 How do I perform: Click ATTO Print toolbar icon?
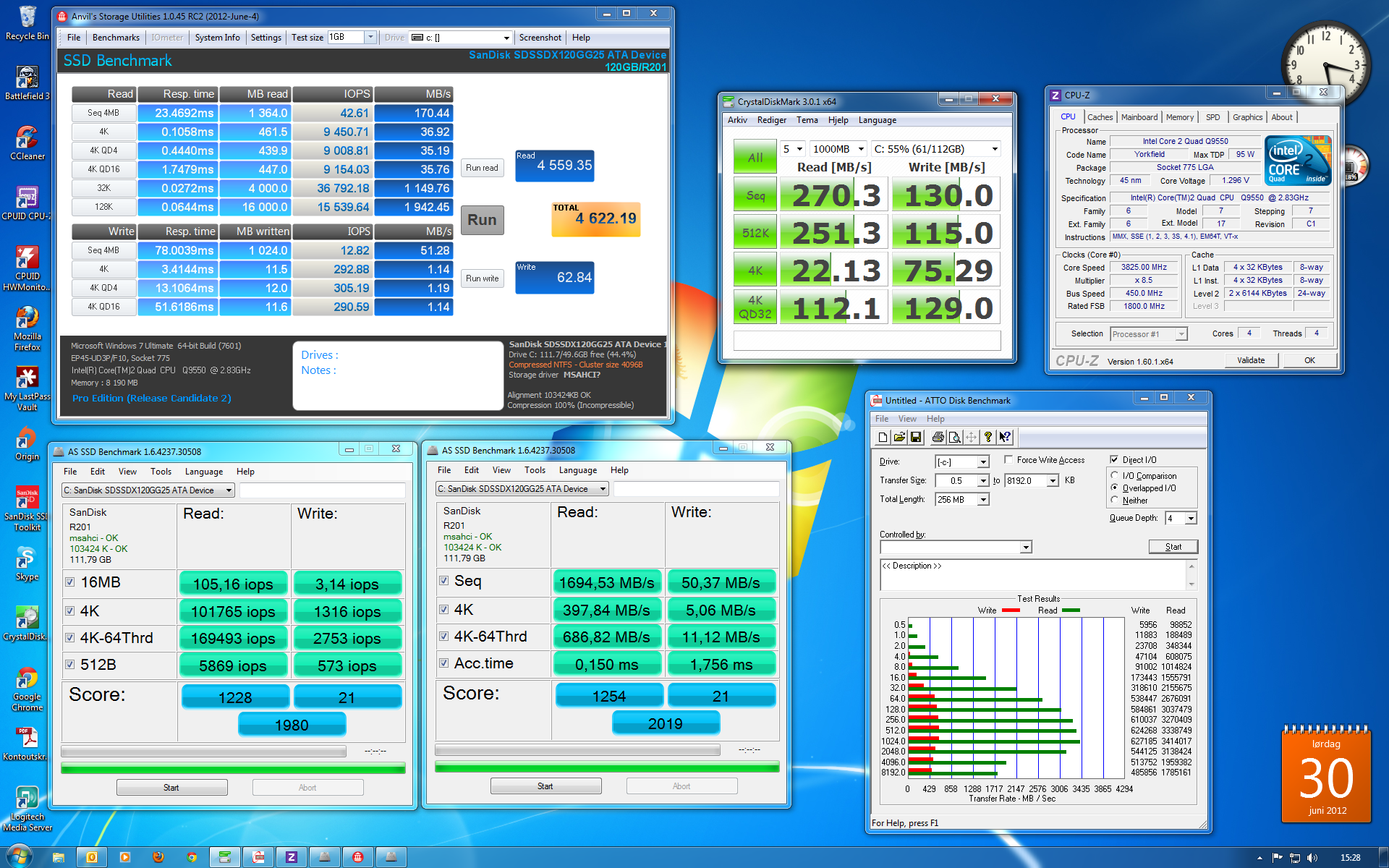tap(938, 437)
